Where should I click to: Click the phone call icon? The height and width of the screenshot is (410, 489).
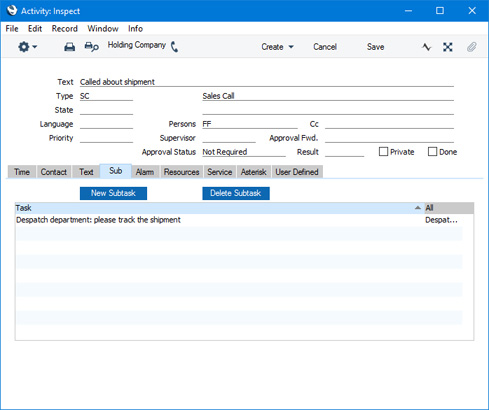click(174, 47)
